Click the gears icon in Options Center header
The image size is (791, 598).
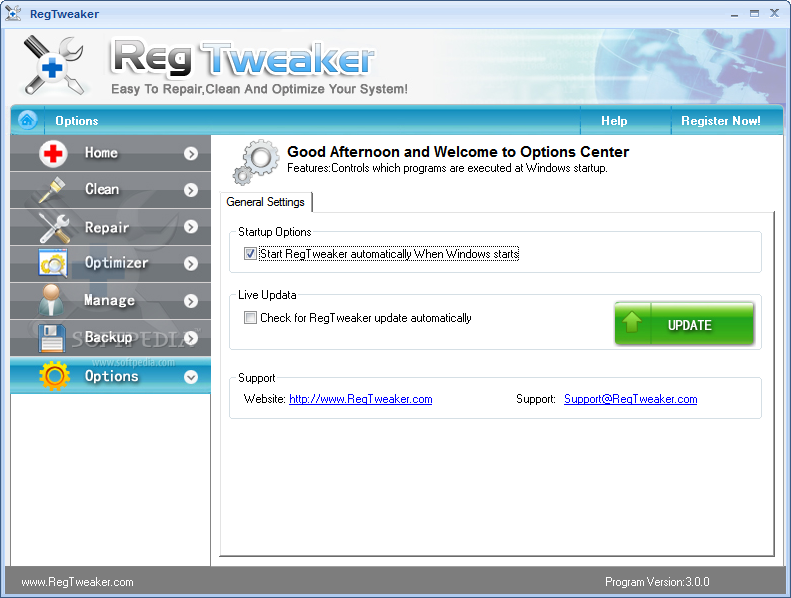coord(256,162)
